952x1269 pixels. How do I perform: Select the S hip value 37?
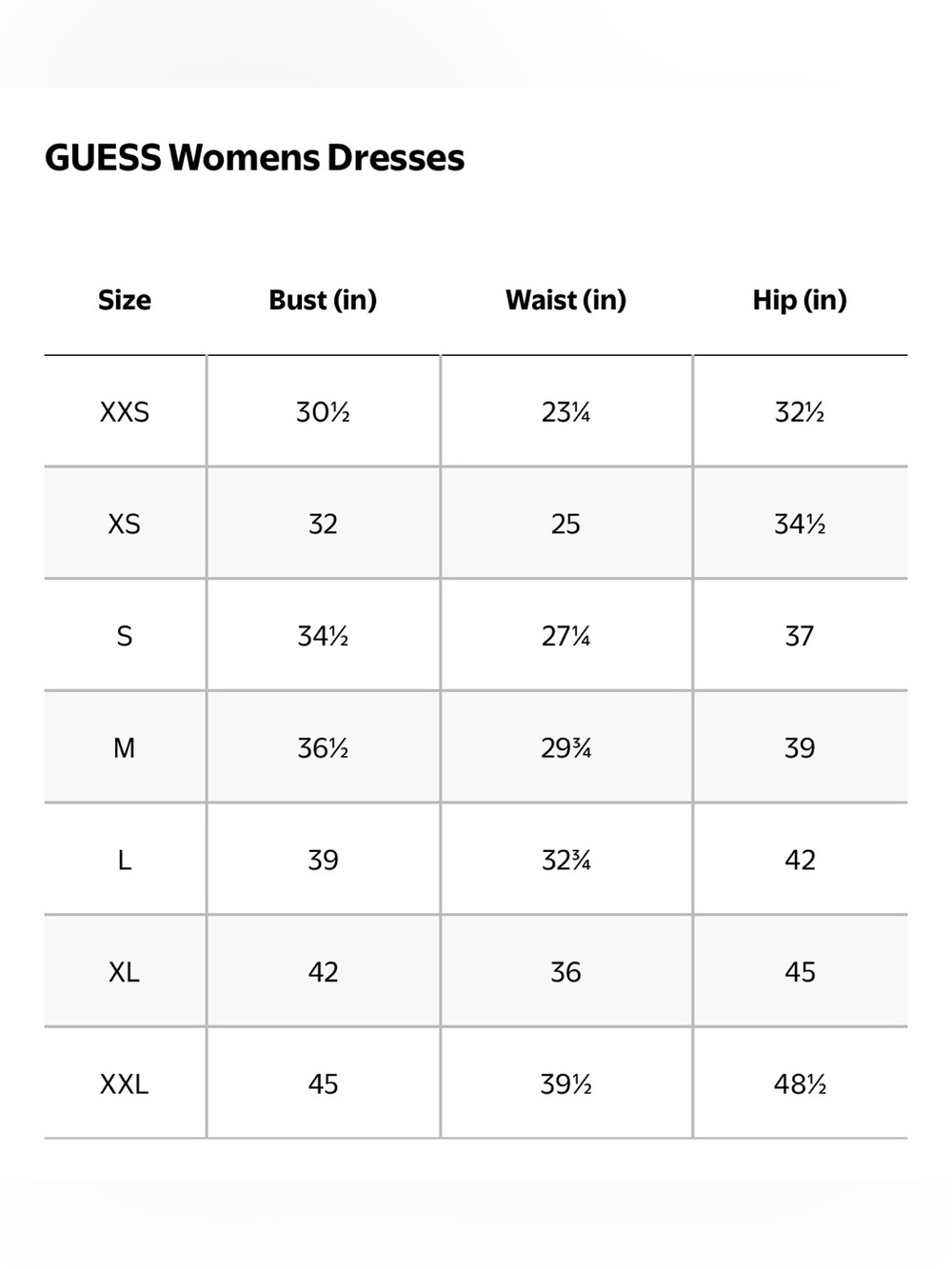point(800,636)
